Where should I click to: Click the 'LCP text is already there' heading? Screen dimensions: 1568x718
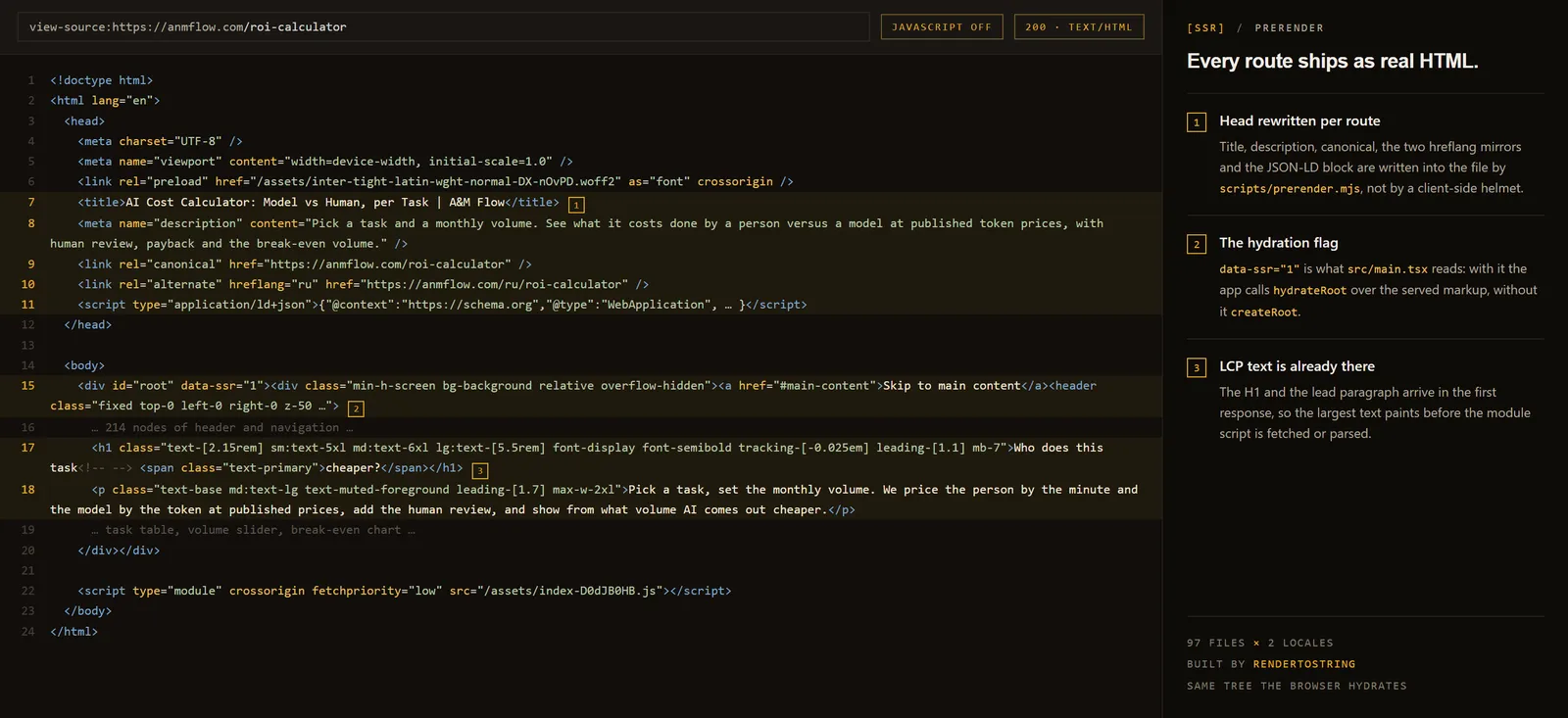[1297, 365]
